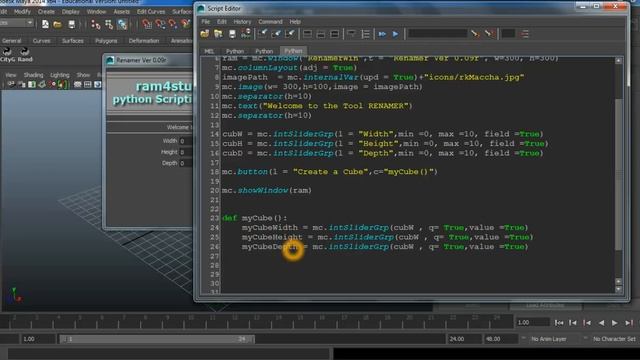Click CityG python shelf button
This screenshot has height=360, width=640.
7,55
